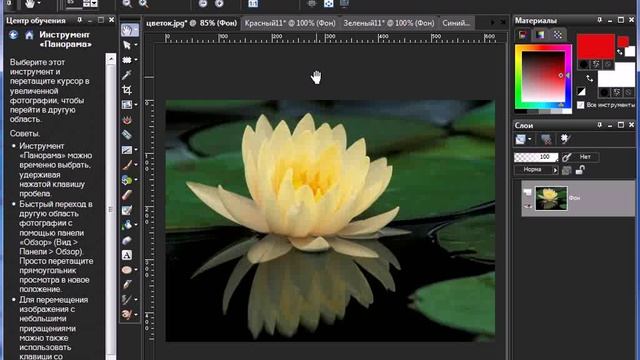Click the zoom in magnifier in top toolbar

tap(143, 4)
